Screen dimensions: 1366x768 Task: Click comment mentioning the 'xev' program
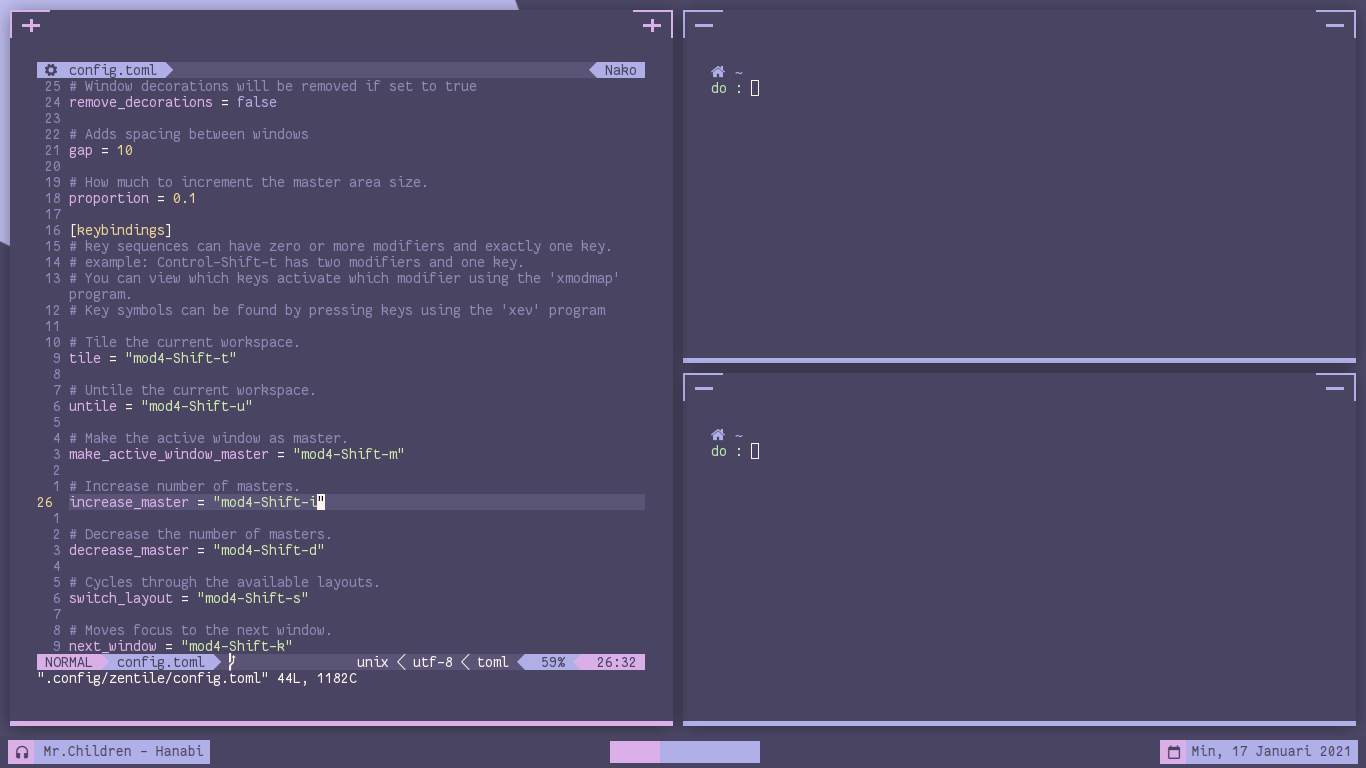pos(337,310)
